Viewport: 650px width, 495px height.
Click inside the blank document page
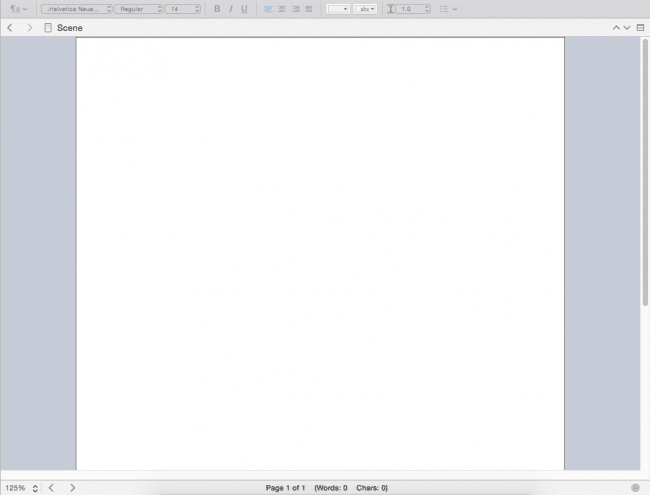coord(320,254)
